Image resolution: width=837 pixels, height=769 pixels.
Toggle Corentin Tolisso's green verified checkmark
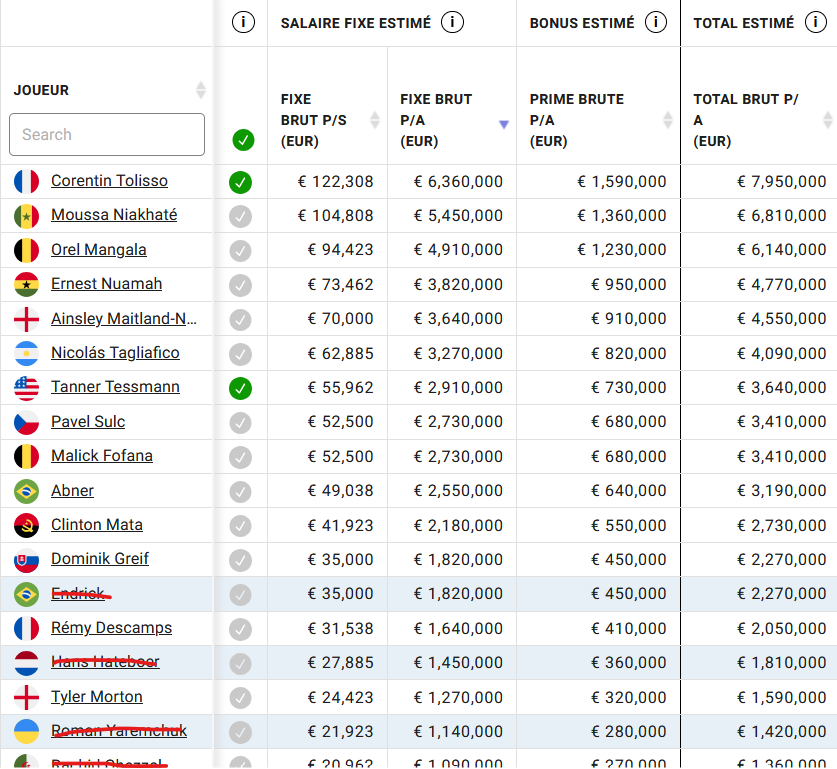[x=240, y=183]
